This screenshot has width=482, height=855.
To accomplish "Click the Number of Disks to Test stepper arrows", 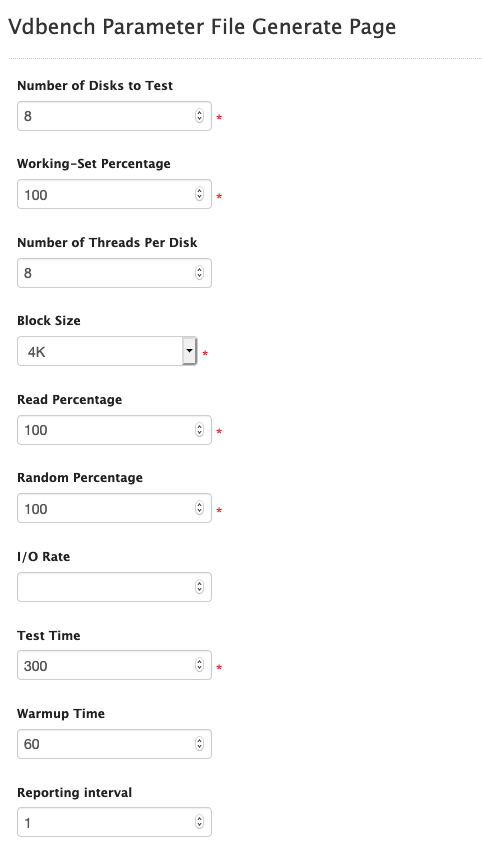I will (x=200, y=116).
